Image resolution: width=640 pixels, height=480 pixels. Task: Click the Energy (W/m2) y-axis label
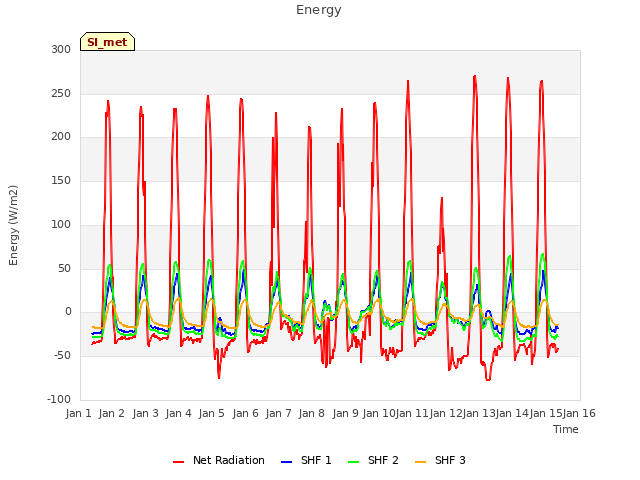tap(13, 225)
